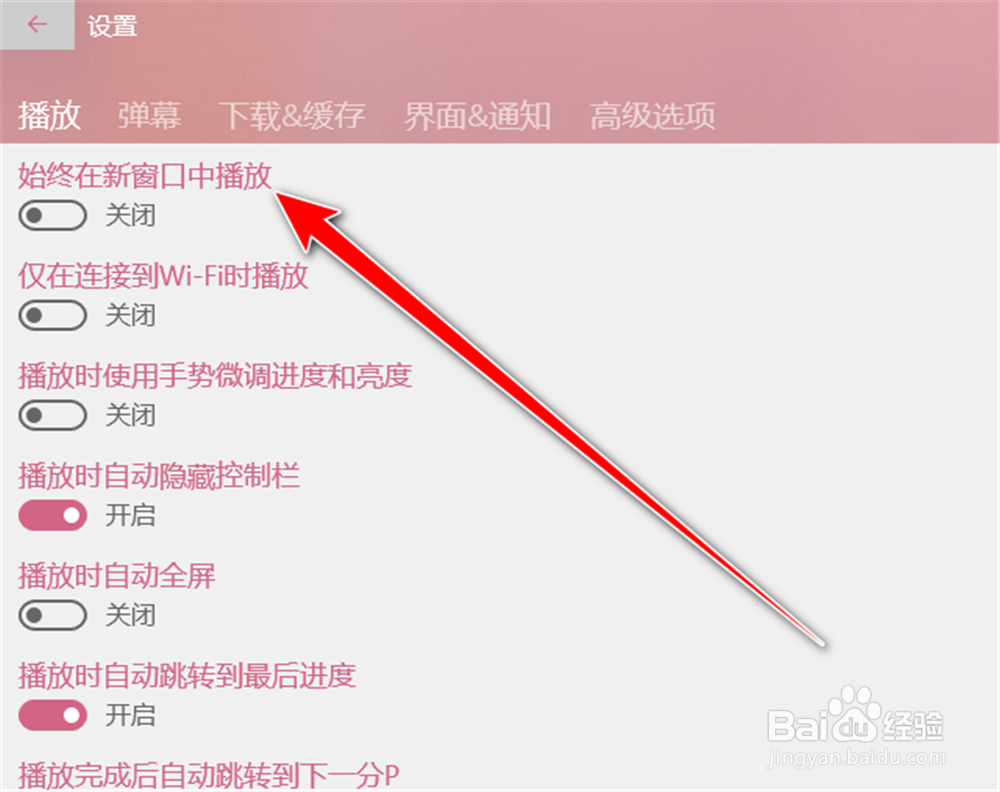Open the 下载&缓存 tab

click(x=292, y=115)
